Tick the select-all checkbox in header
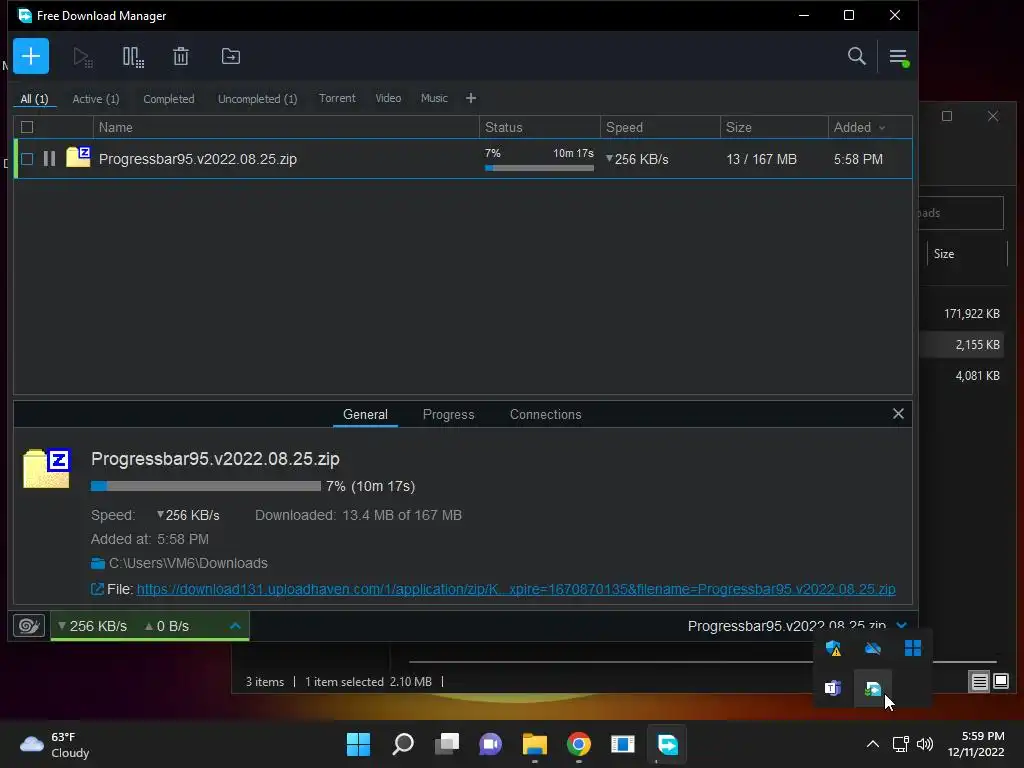1024x768 pixels. pos(27,127)
